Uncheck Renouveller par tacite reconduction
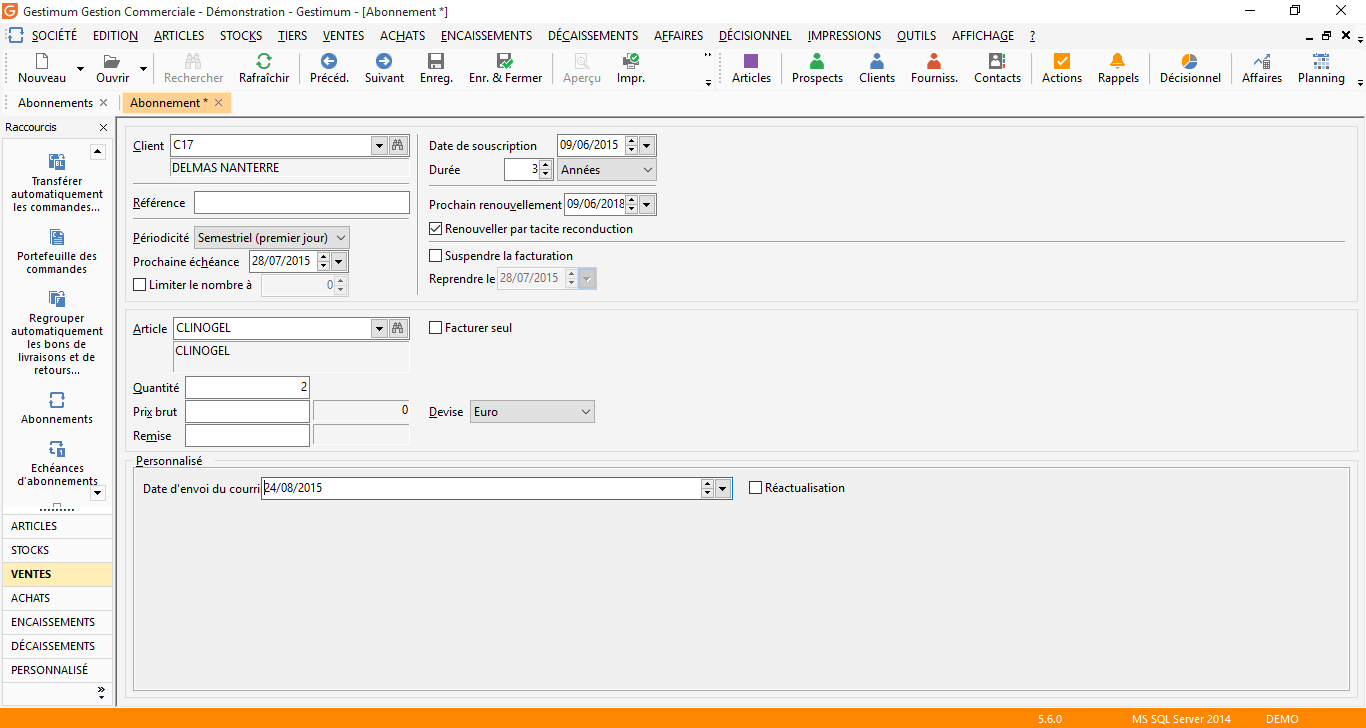The width and height of the screenshot is (1366, 728). 435,229
